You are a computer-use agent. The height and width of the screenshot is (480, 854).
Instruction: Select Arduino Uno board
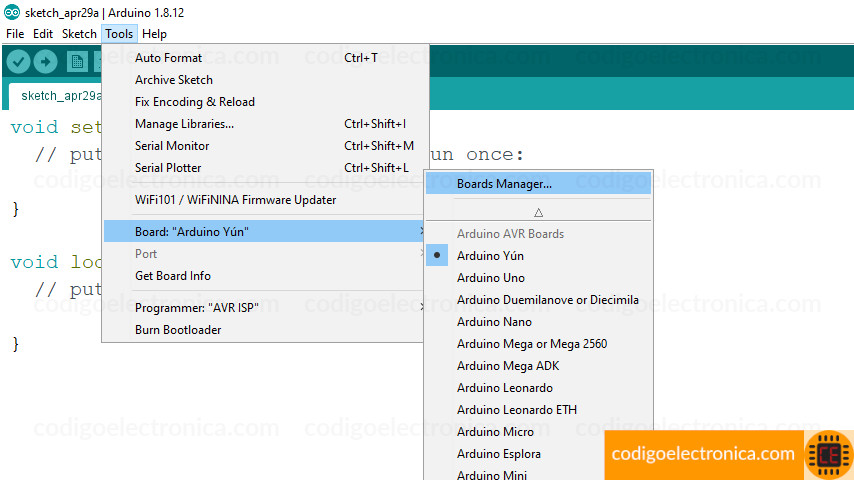pyautogui.click(x=538, y=278)
